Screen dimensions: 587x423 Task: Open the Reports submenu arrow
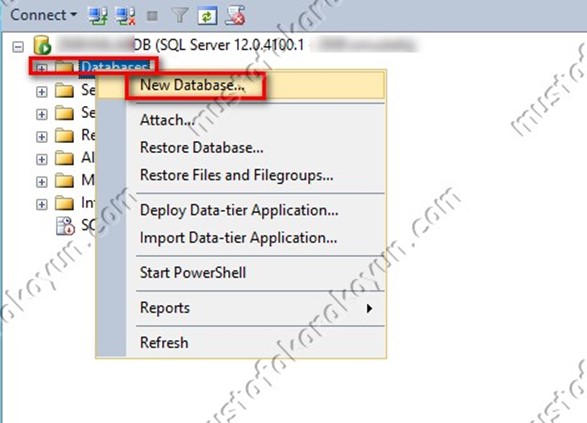[x=369, y=308]
